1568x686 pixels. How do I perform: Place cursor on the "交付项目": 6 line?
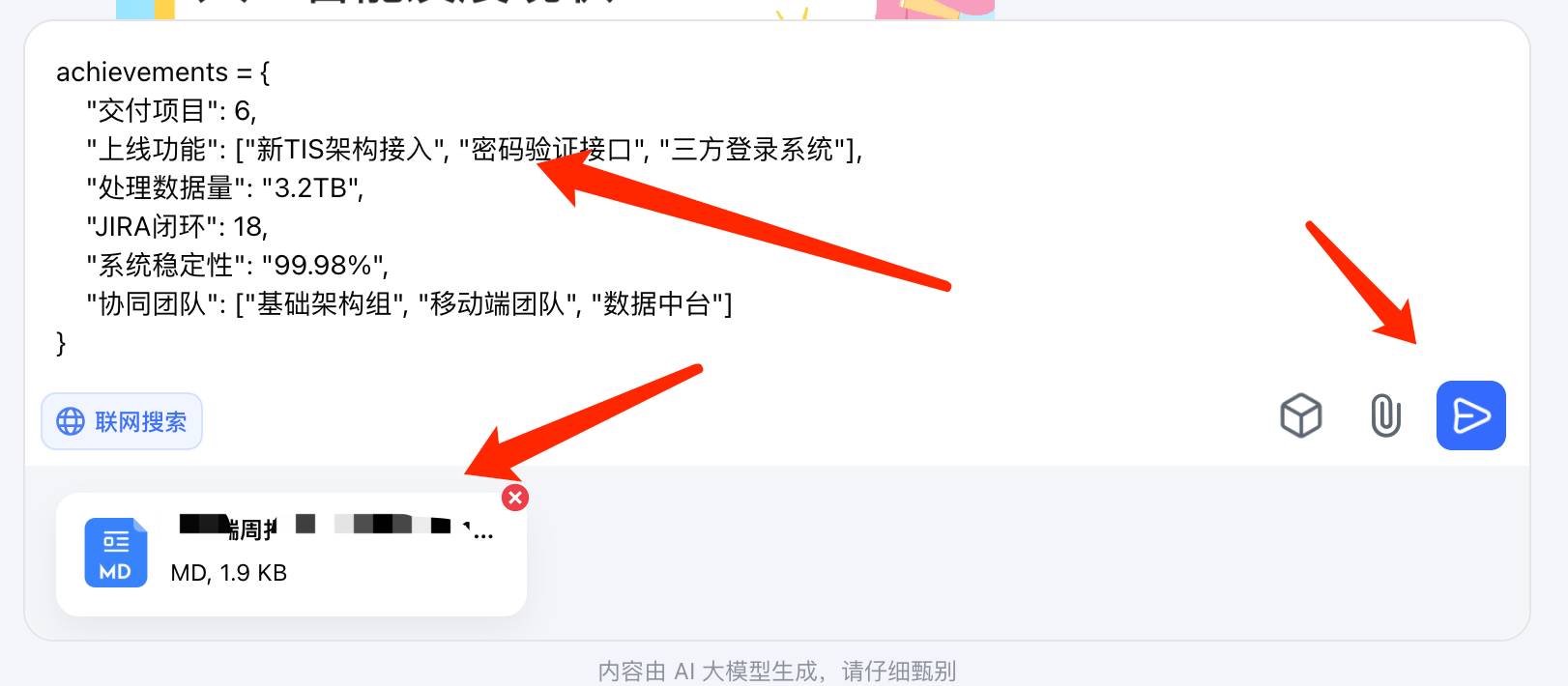click(x=171, y=111)
